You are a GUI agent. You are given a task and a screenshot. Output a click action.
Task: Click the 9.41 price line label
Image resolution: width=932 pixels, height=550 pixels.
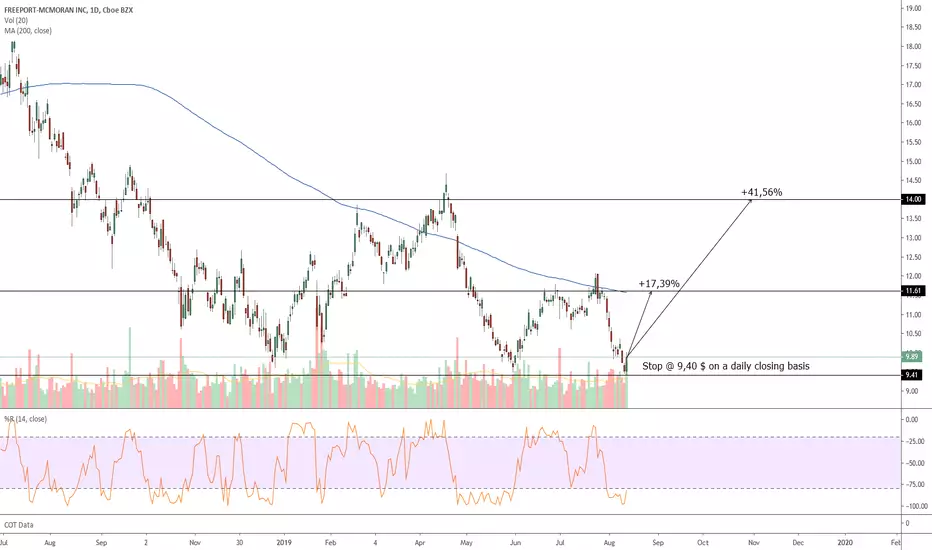pos(912,375)
